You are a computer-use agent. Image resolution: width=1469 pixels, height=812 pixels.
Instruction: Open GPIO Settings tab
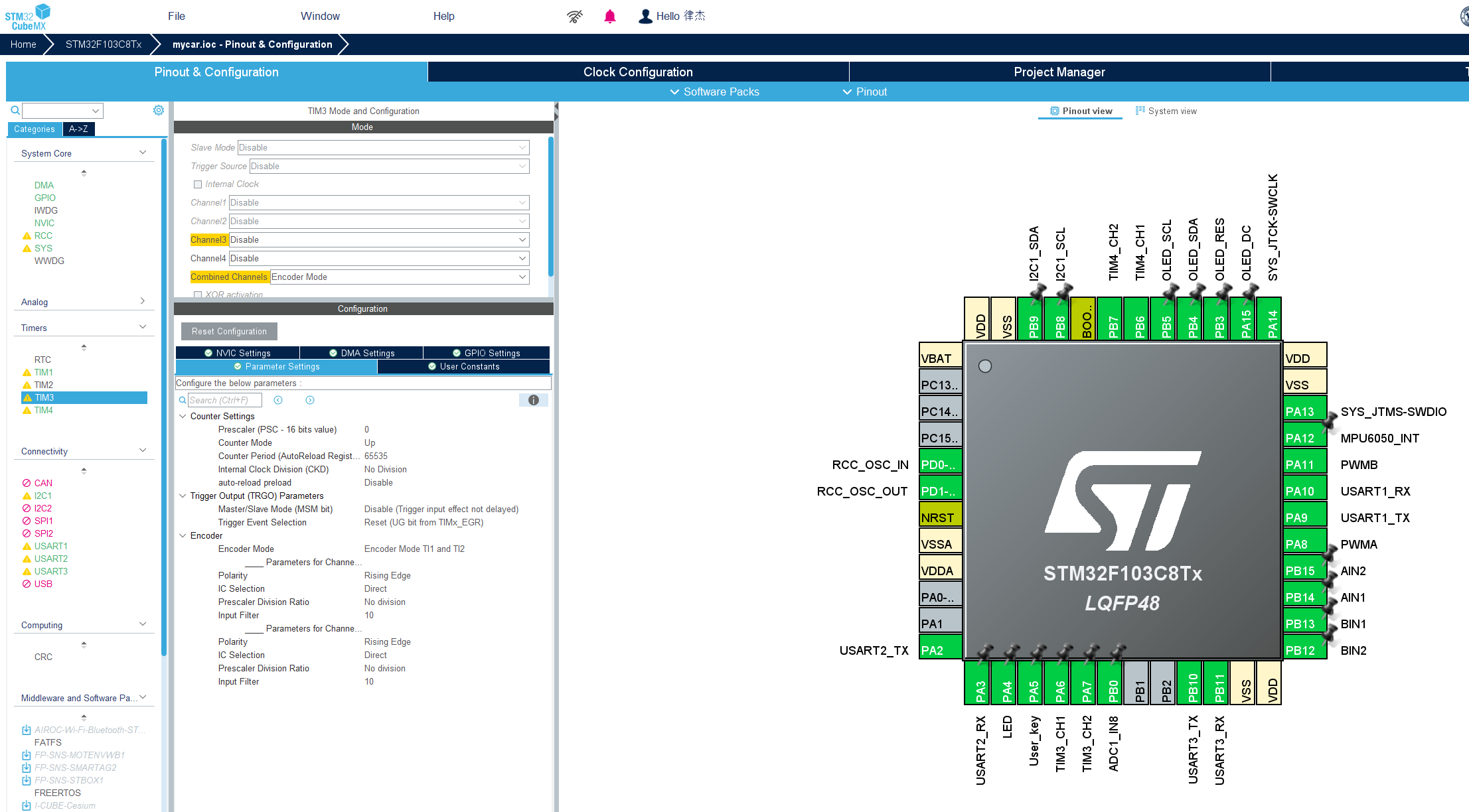coord(487,353)
